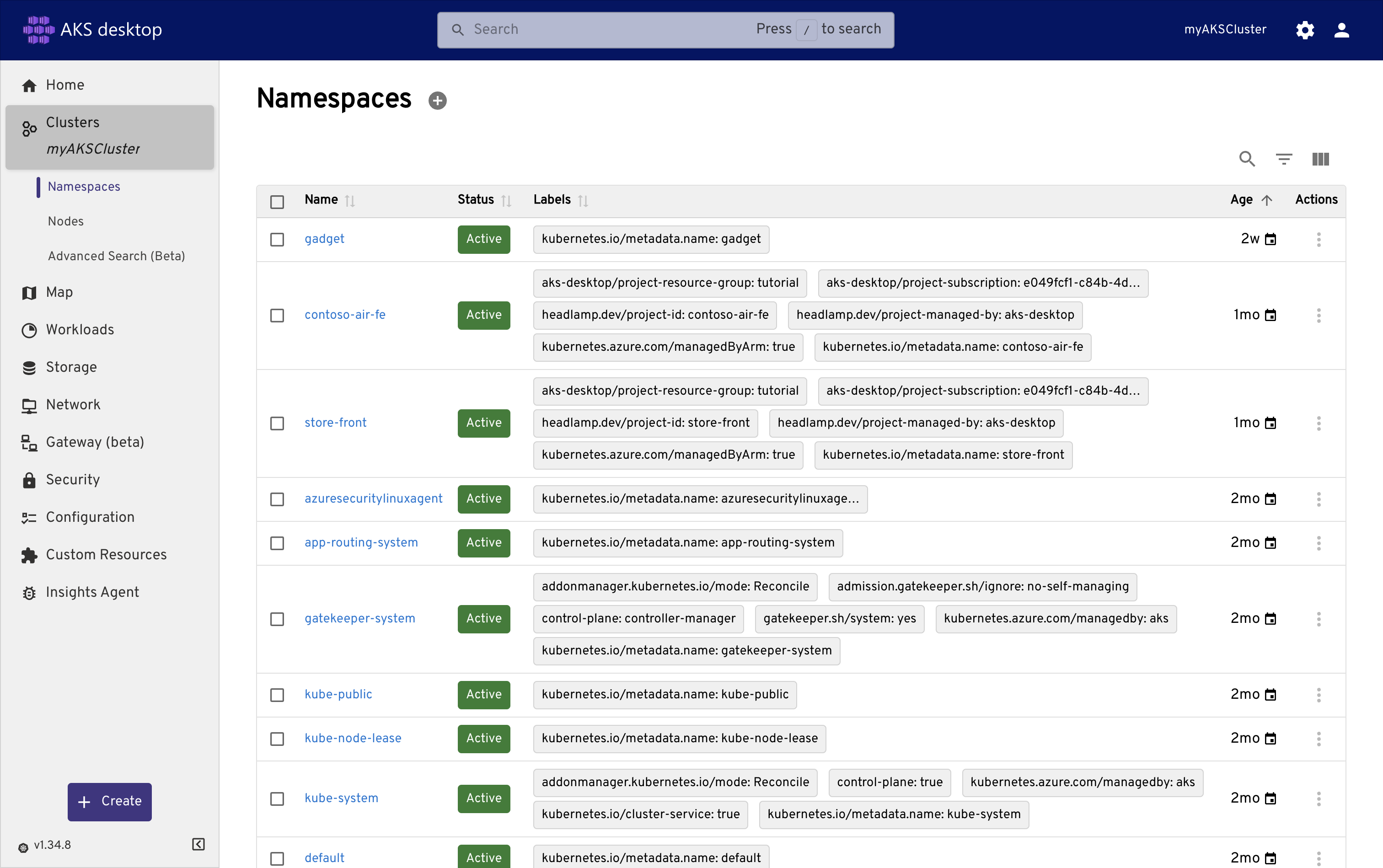Viewport: 1383px width, 868px height.
Task: Click the truncated aks-desktop/project-subscription label in contoso-air-fe row
Action: click(983, 283)
